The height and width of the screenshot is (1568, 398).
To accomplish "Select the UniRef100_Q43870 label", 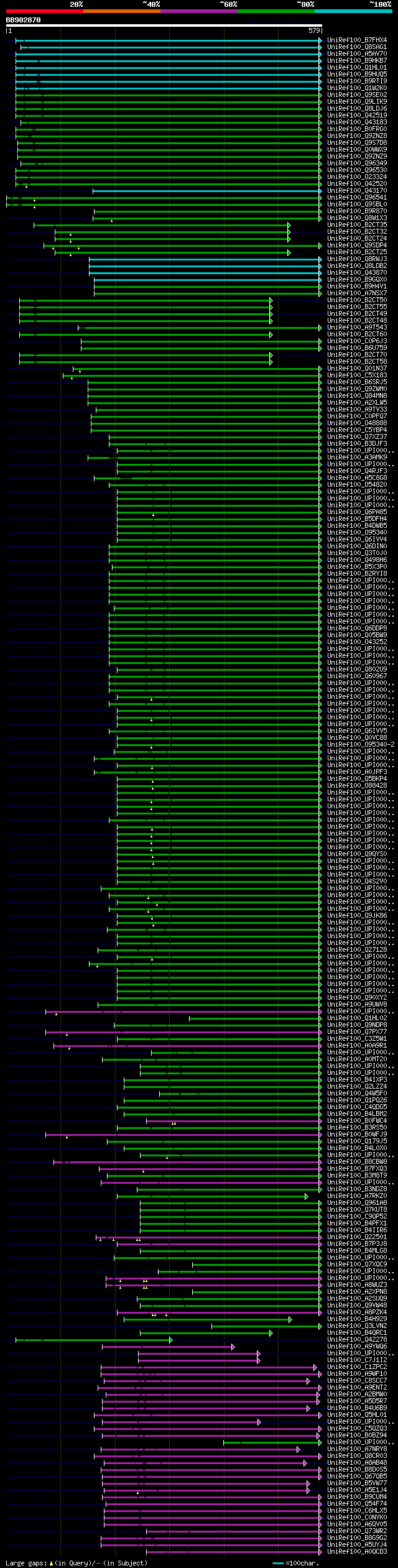I will [357, 273].
